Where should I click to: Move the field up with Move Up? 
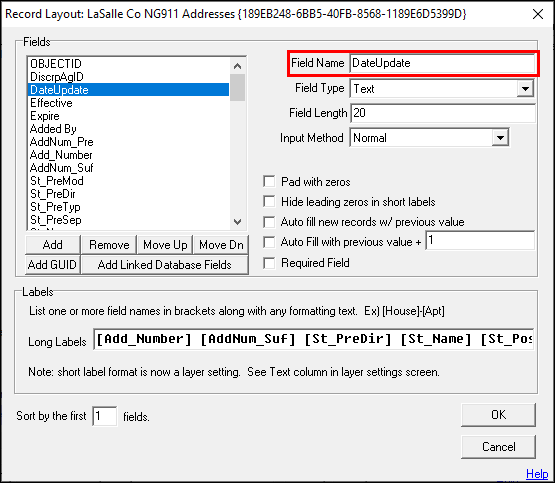click(x=165, y=245)
